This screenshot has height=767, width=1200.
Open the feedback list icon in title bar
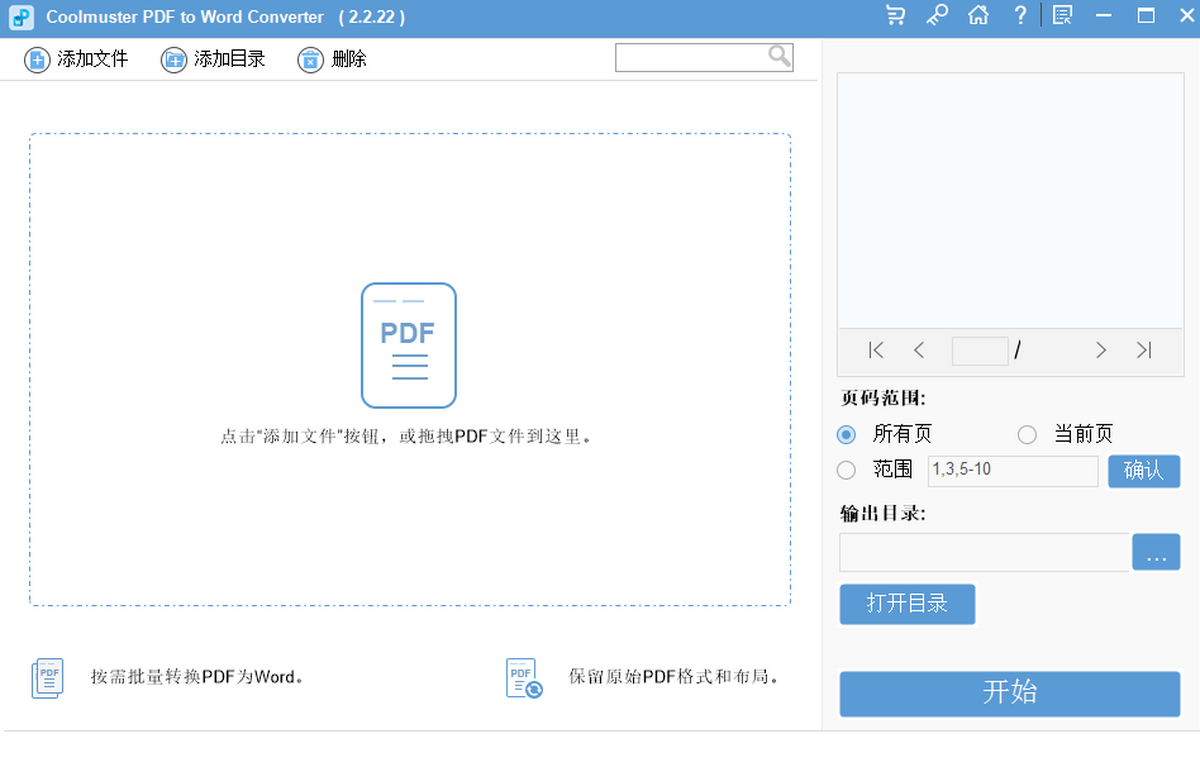1063,16
